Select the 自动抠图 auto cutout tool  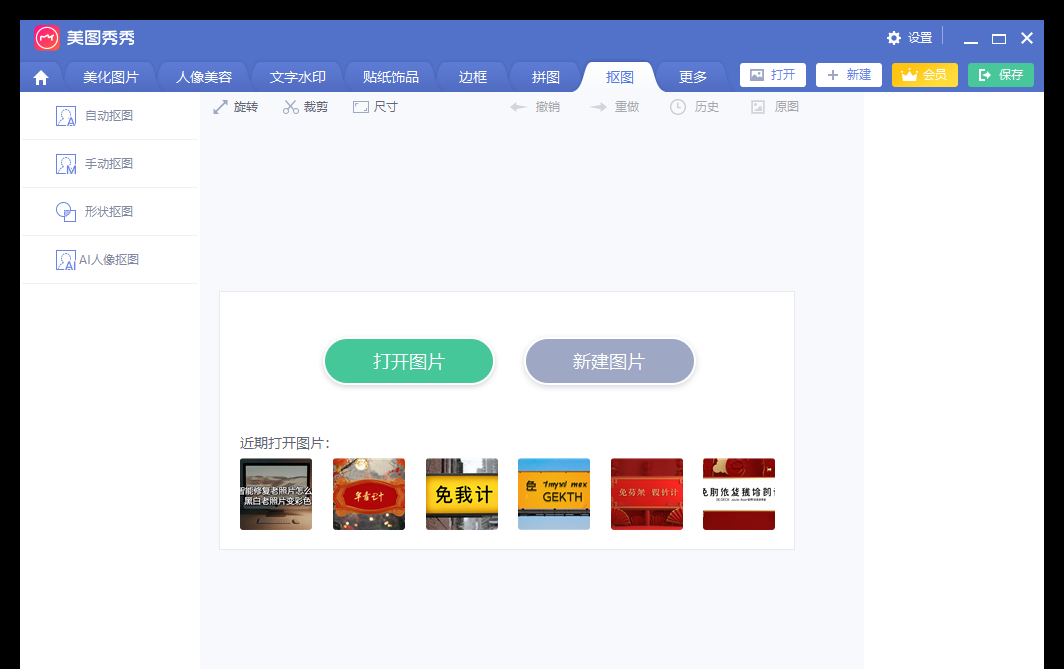click(110, 115)
